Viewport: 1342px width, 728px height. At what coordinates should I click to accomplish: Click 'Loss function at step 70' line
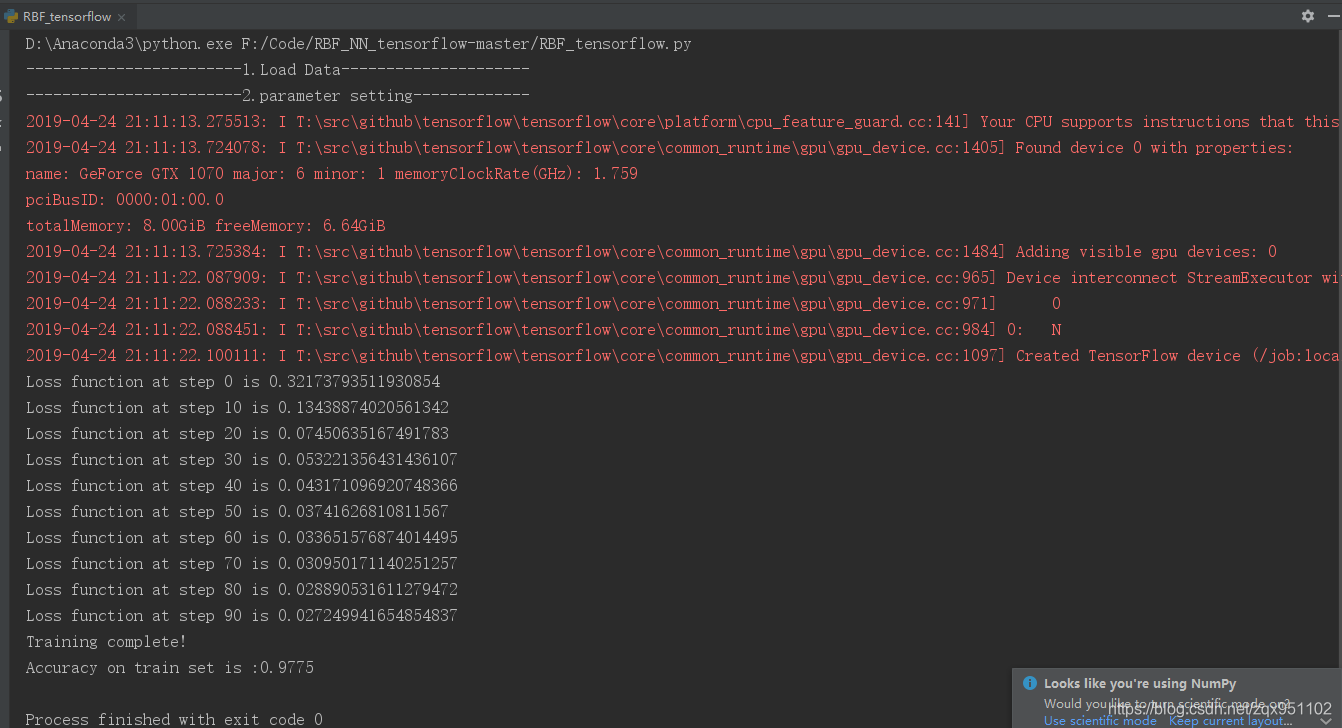[x=241, y=564]
